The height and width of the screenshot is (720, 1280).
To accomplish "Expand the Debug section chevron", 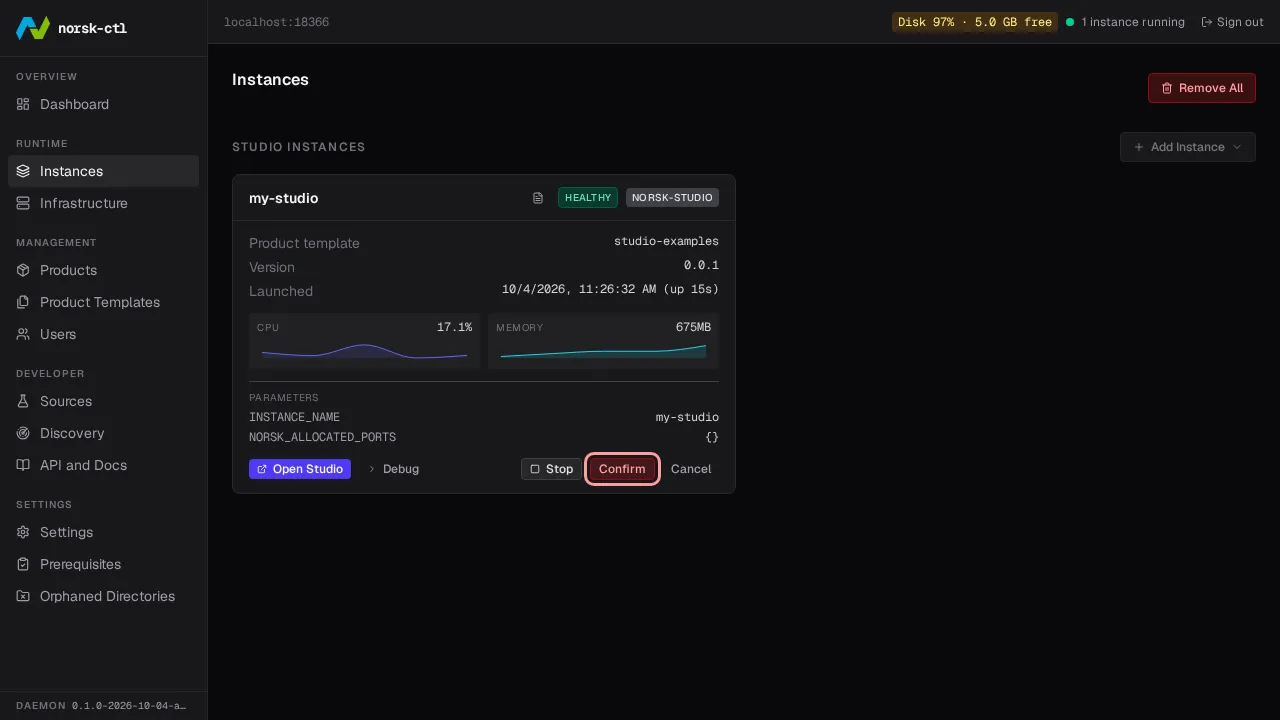I will [372, 469].
